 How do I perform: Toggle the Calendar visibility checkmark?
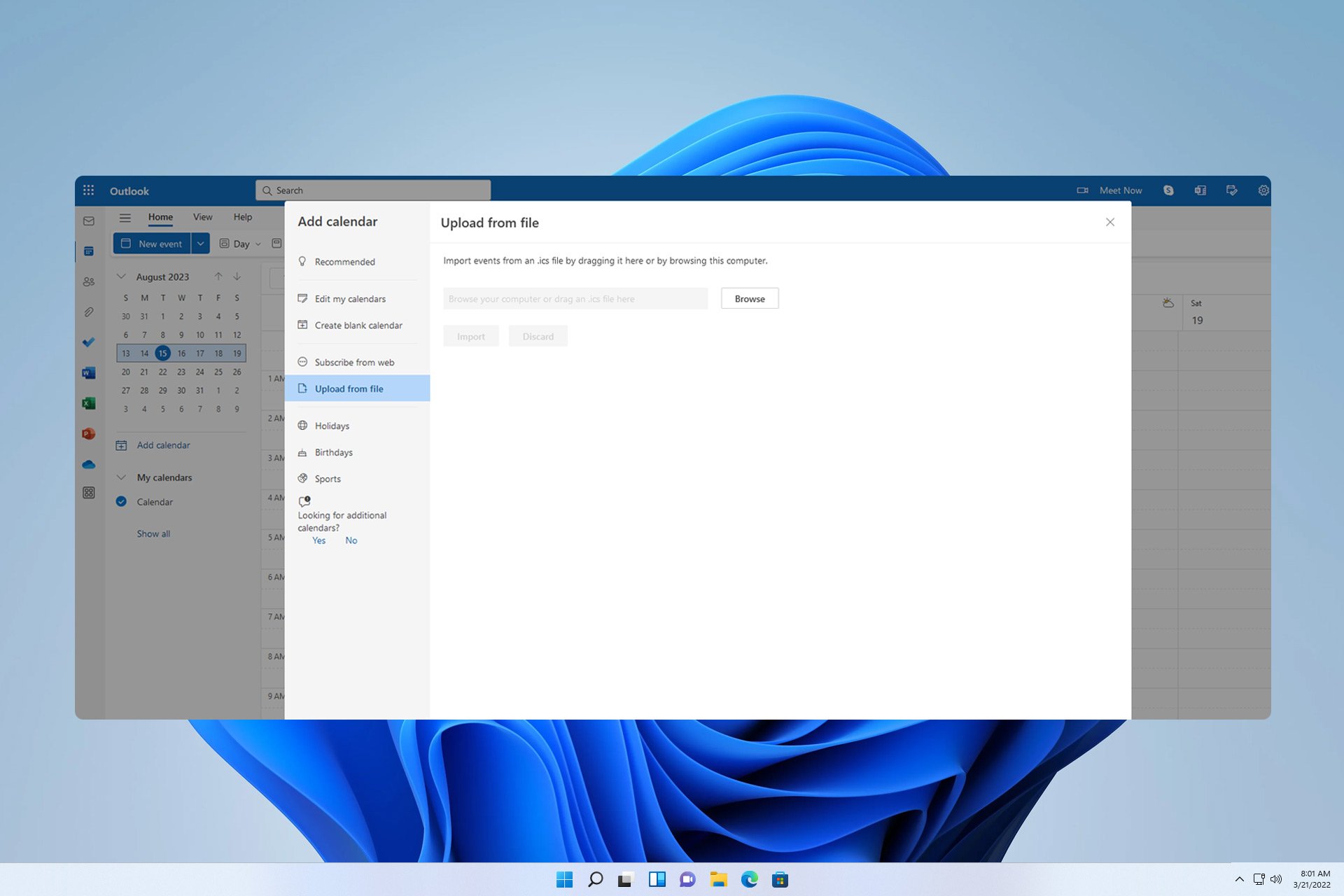coord(121,502)
